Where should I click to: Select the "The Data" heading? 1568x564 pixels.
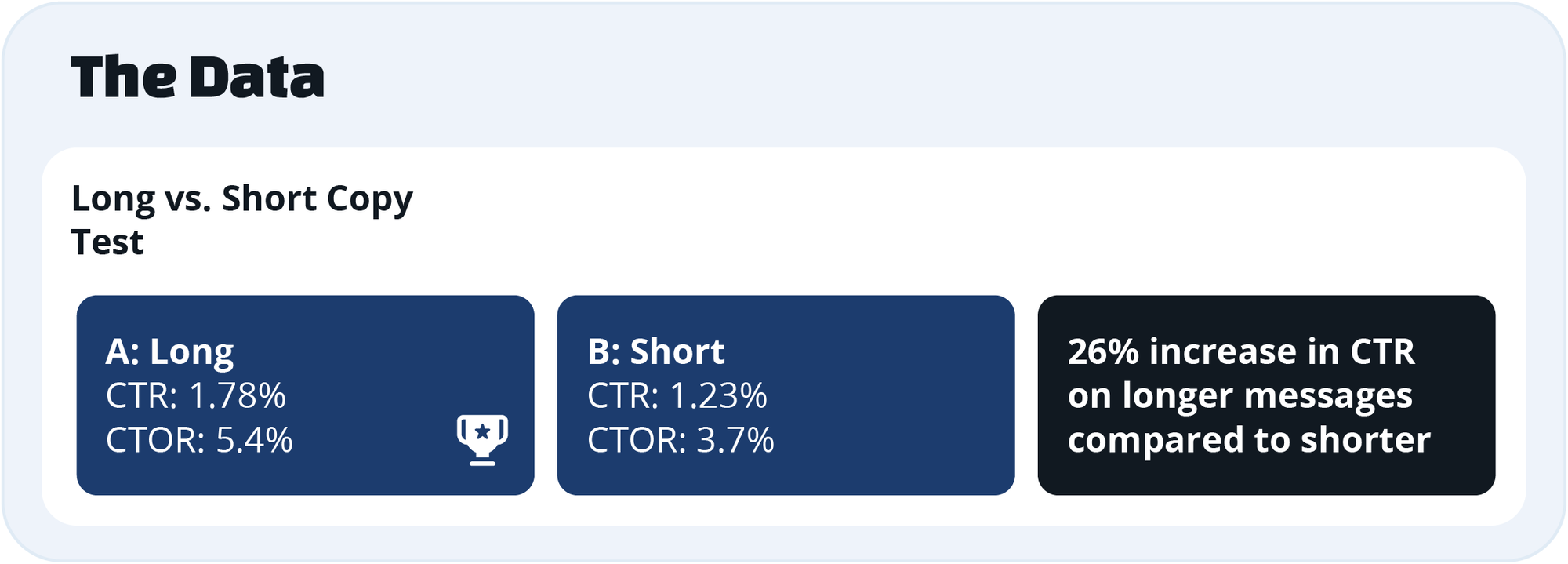tap(198, 78)
